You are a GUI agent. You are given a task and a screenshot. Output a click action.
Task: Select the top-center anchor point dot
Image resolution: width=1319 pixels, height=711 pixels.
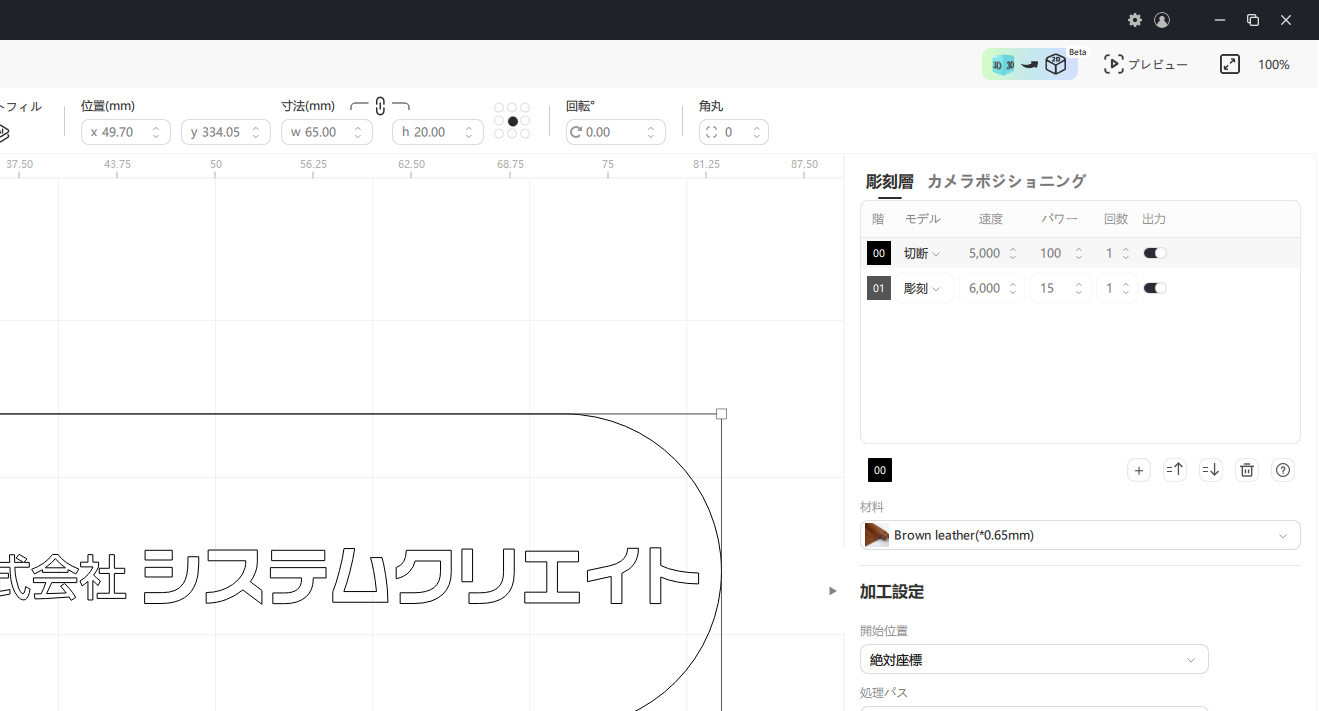(x=512, y=108)
